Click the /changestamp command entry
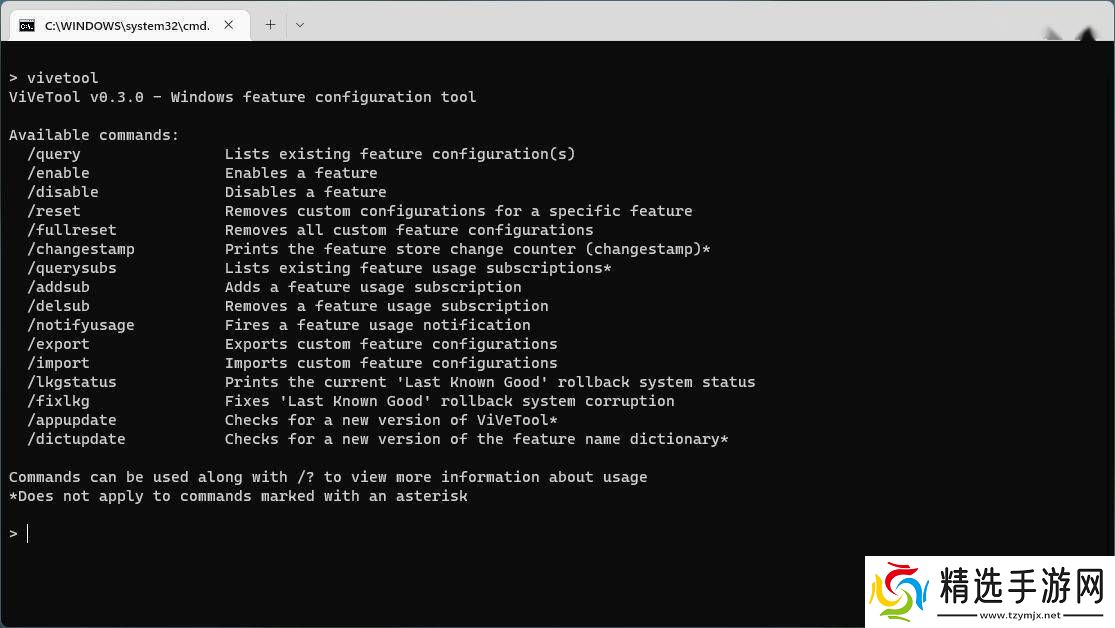 click(81, 249)
